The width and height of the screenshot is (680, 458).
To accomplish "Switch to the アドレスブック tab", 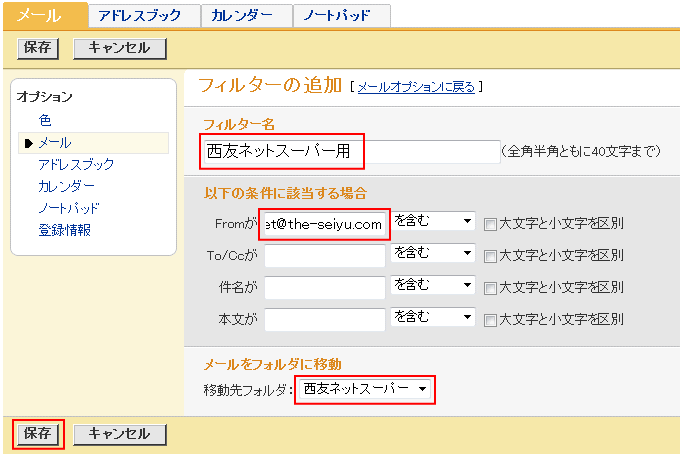I will pyautogui.click(x=142, y=15).
